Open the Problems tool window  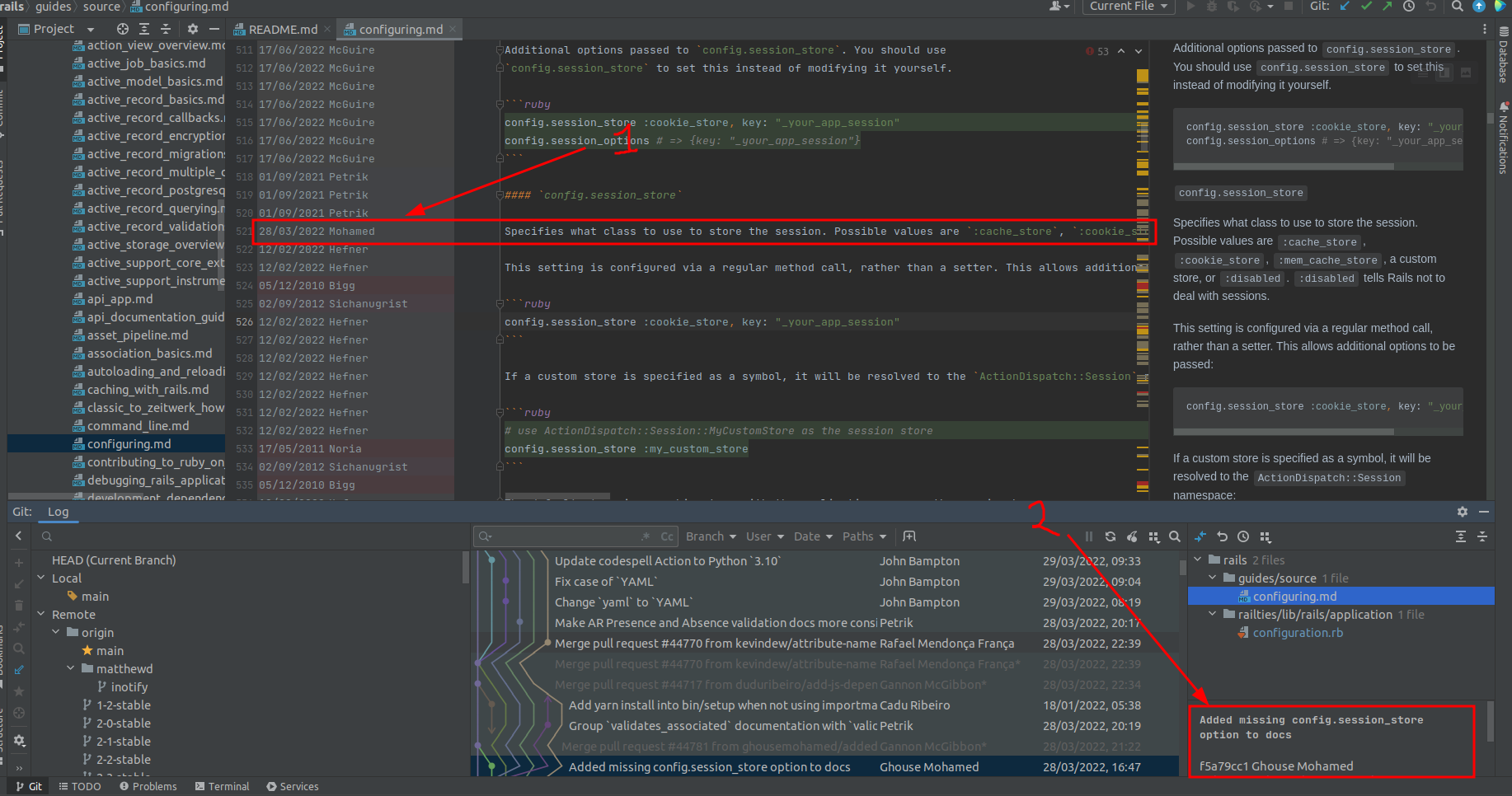[148, 786]
